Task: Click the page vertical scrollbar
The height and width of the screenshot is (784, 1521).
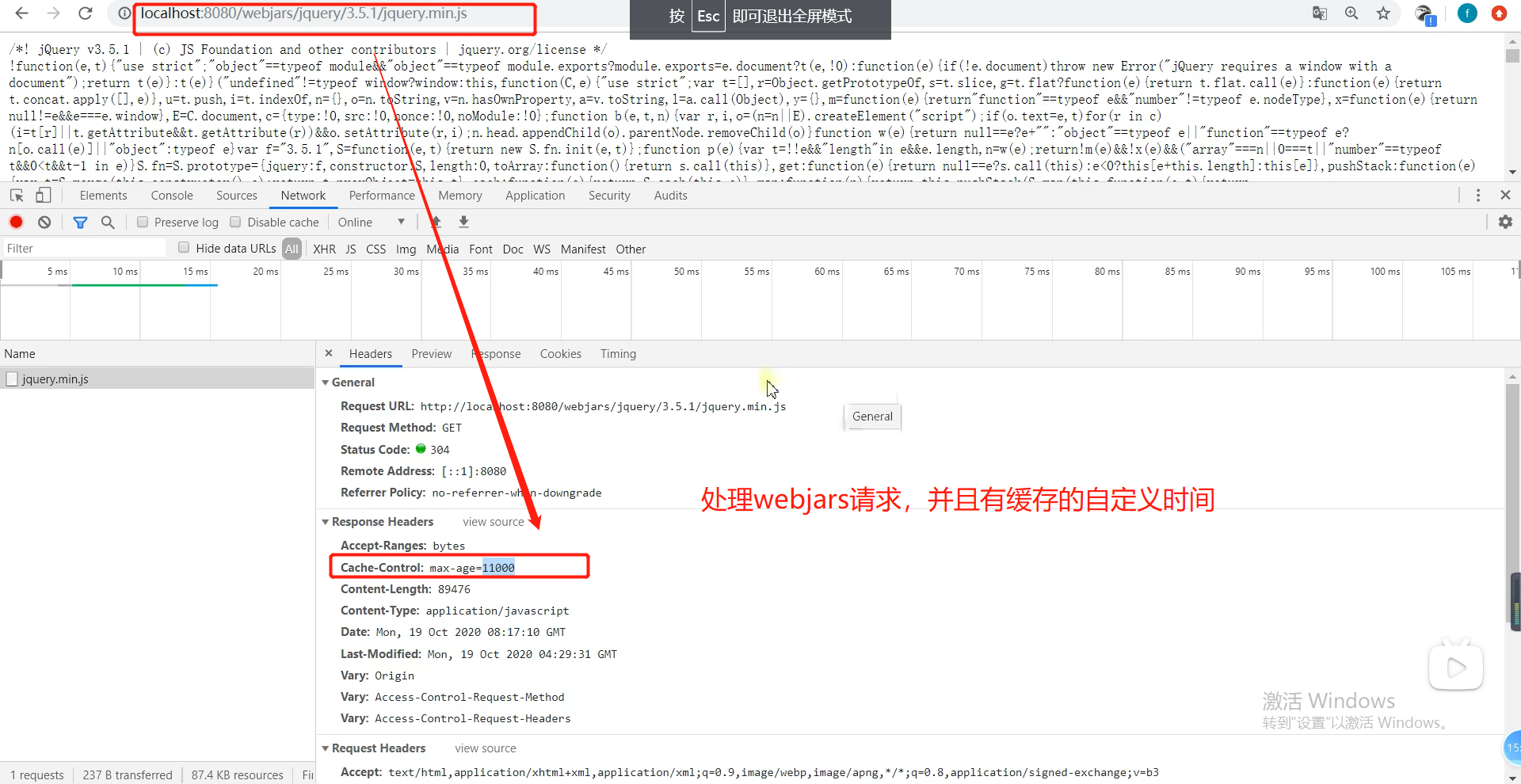Action: point(1513,106)
